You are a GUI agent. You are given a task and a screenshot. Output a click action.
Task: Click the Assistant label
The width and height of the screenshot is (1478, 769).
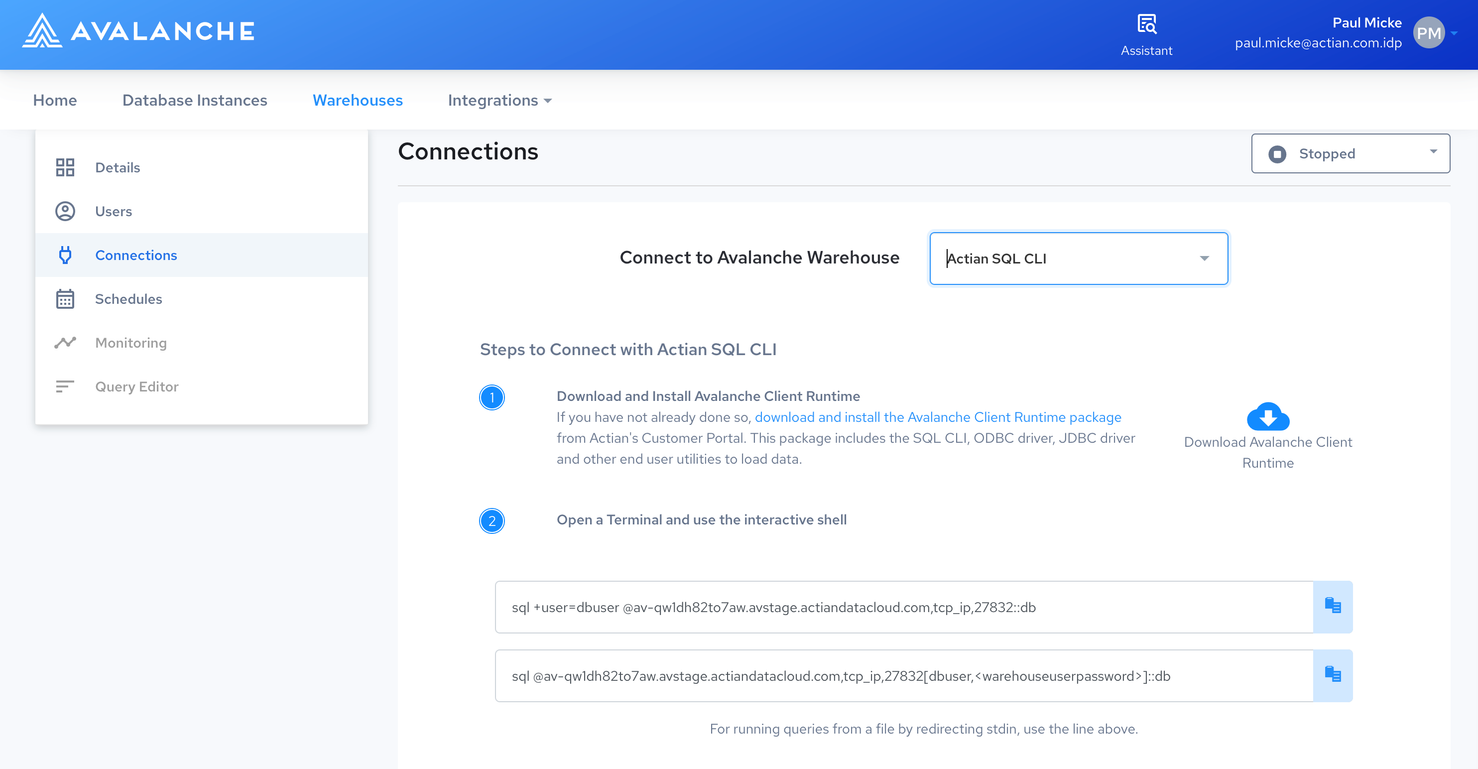1147,50
